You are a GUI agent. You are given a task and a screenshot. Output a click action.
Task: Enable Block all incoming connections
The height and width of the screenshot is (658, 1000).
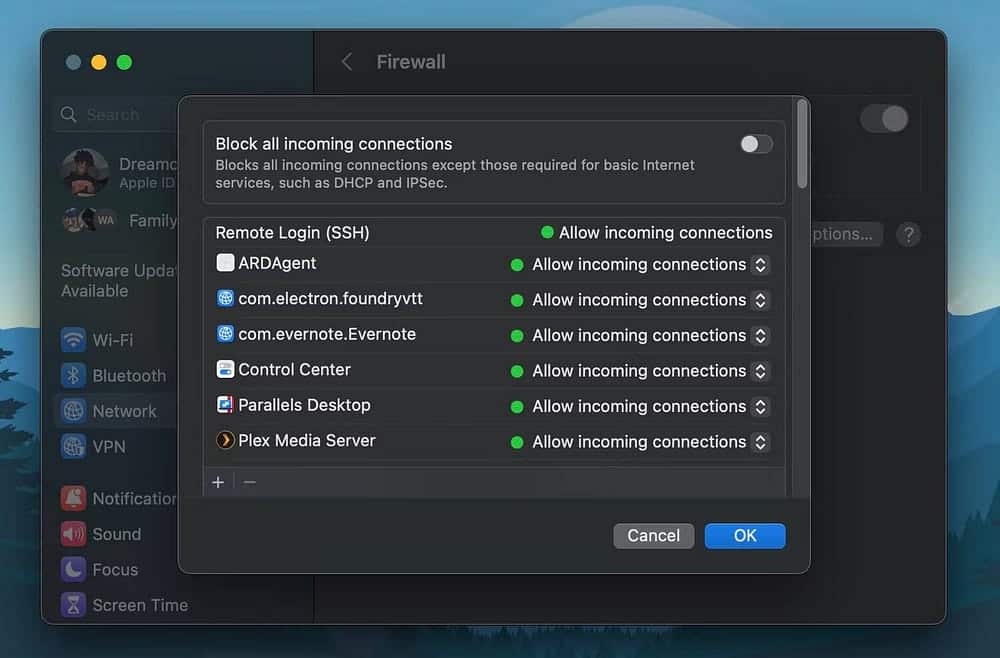756,143
